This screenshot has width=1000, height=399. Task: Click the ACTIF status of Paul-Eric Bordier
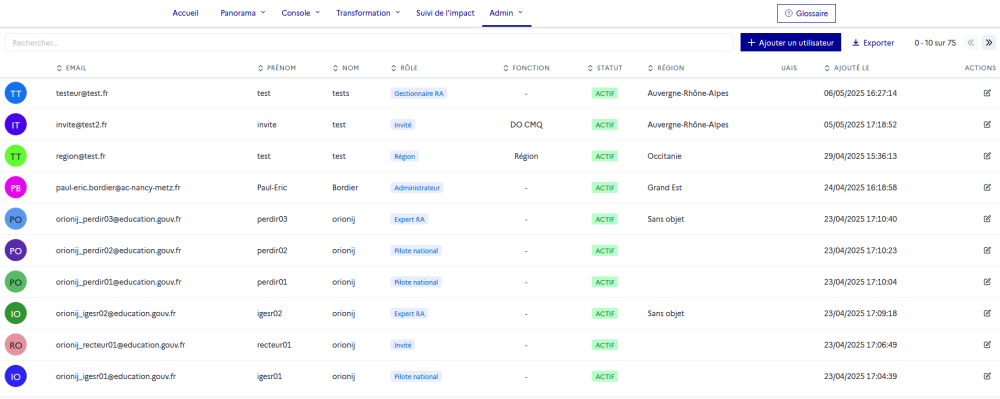point(605,187)
